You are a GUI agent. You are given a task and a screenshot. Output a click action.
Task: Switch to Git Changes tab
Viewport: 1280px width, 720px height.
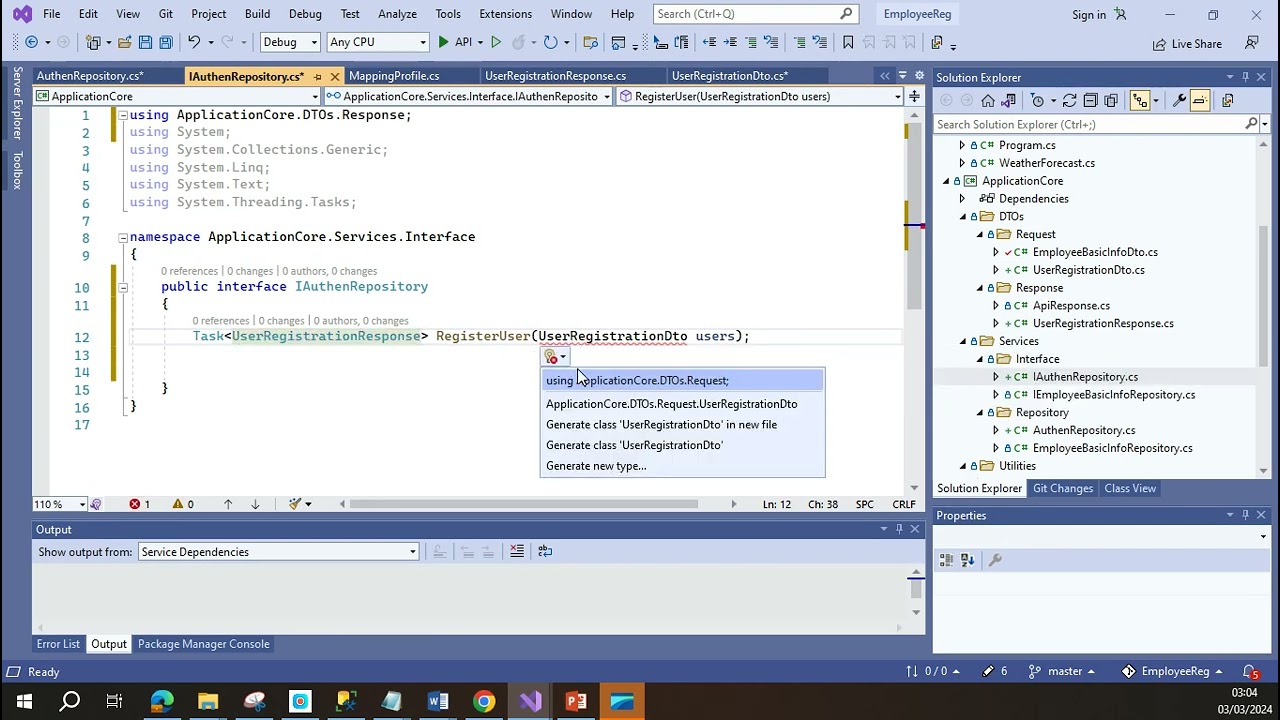click(x=1063, y=488)
